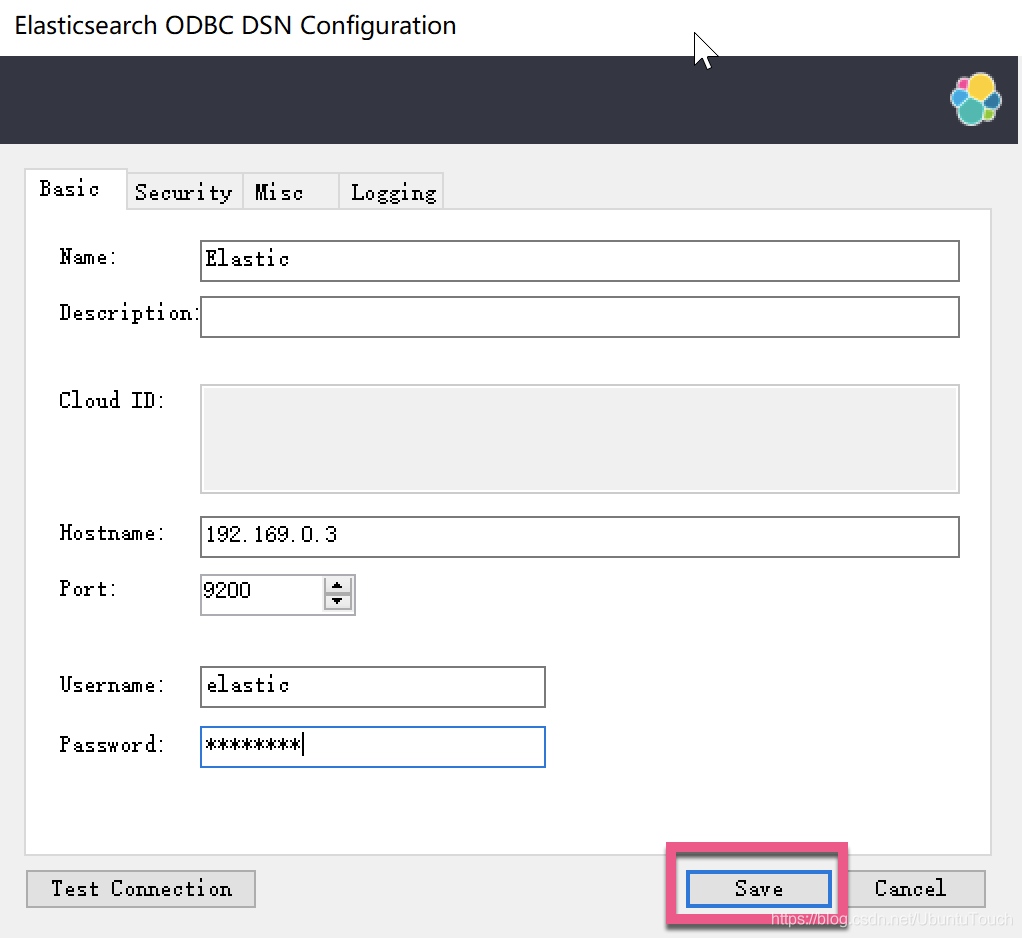Click into the Description text box
This screenshot has height=938, width=1022.
579,316
